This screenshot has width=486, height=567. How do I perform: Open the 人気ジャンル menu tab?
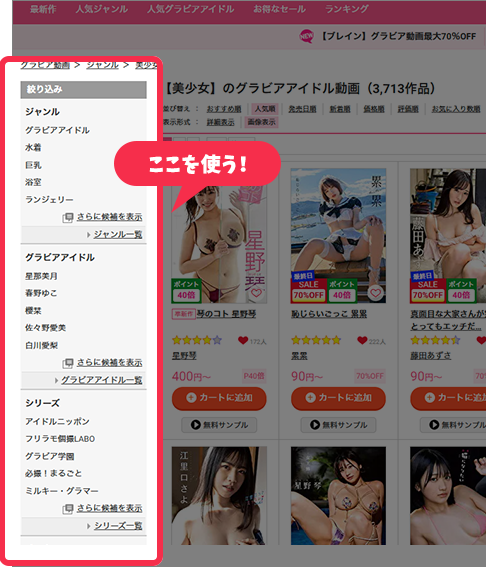pos(101,9)
